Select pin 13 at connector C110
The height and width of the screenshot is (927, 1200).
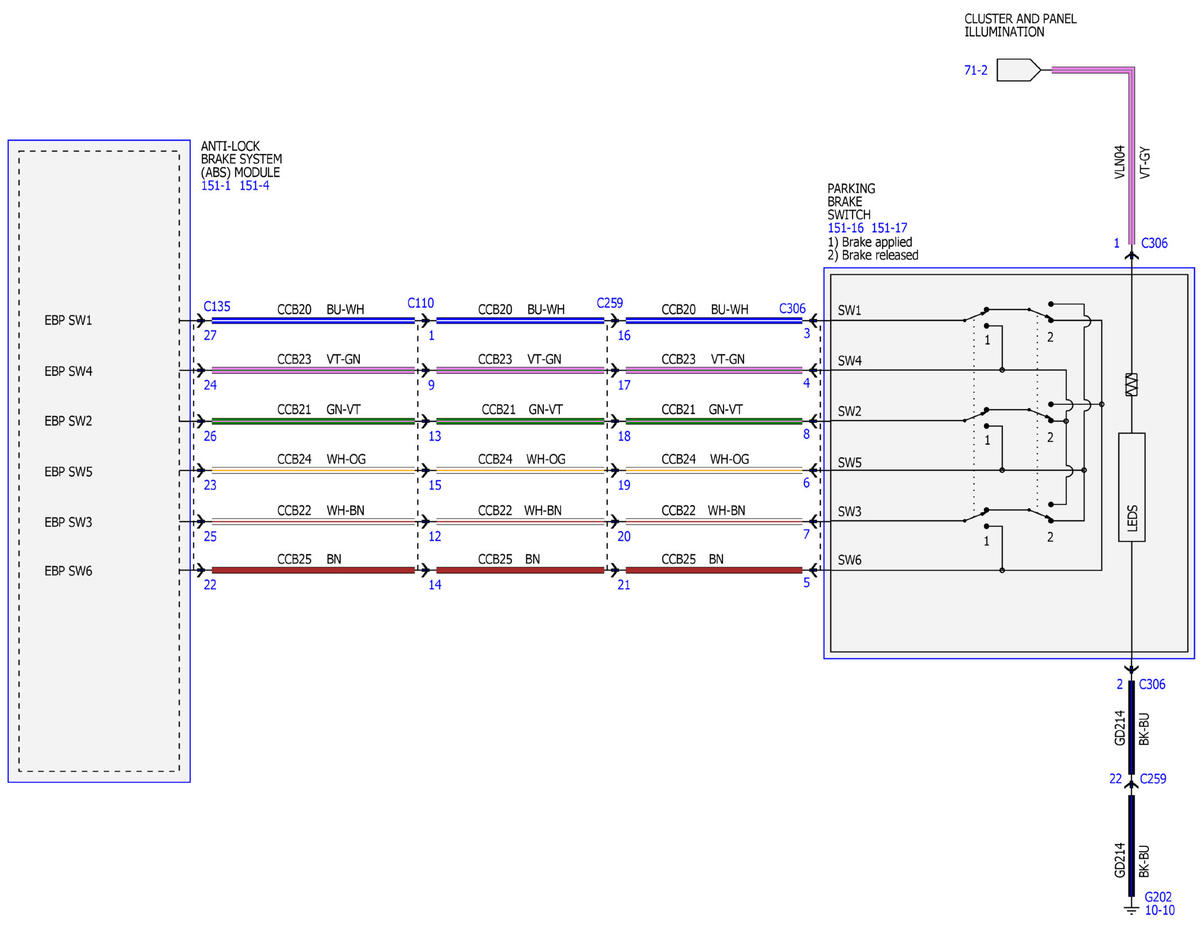coord(434,435)
